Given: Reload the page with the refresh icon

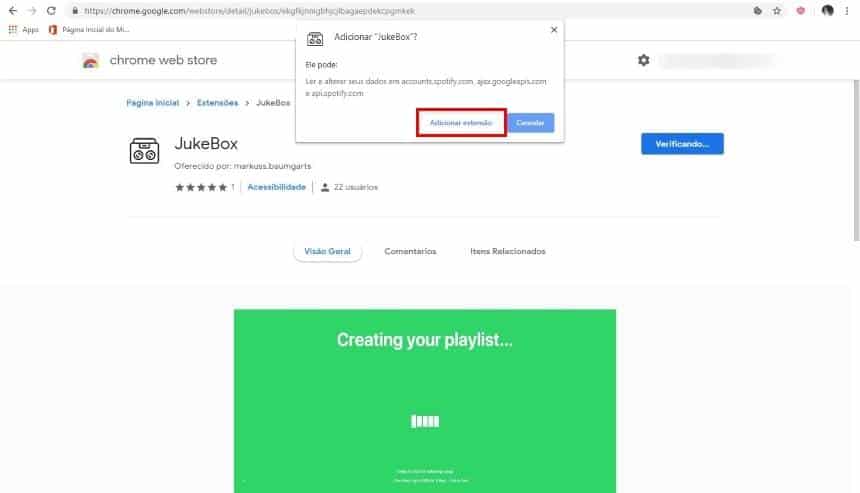Looking at the screenshot, I should click(51, 10).
